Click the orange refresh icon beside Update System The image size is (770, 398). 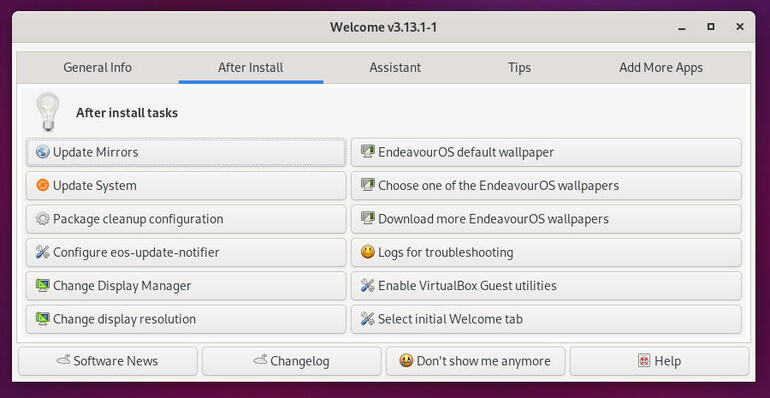(43, 186)
